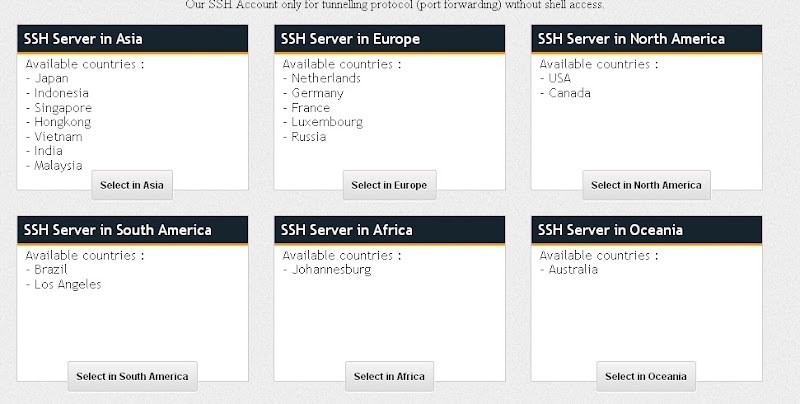Select the Hongkong entry
Viewport: 800px width, 404px height.
62,122
